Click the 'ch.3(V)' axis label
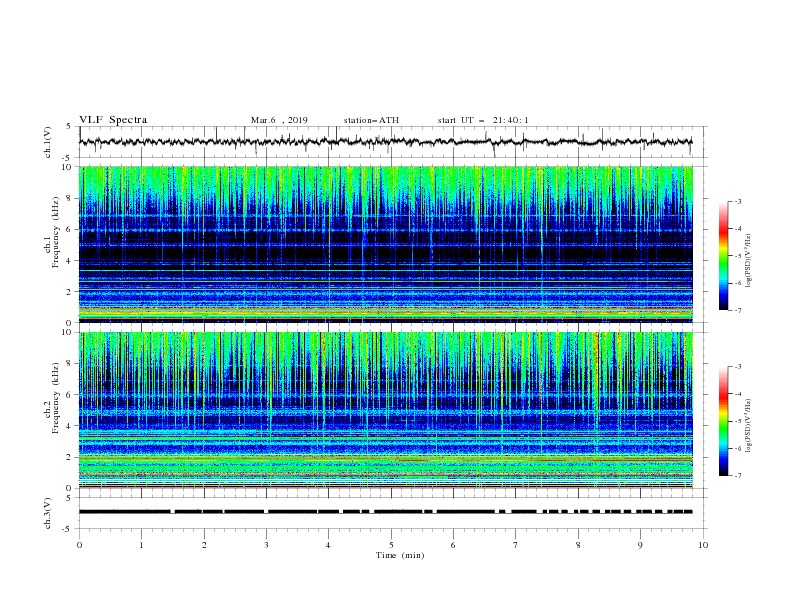Screen dimensions: 792x612 pos(48,513)
